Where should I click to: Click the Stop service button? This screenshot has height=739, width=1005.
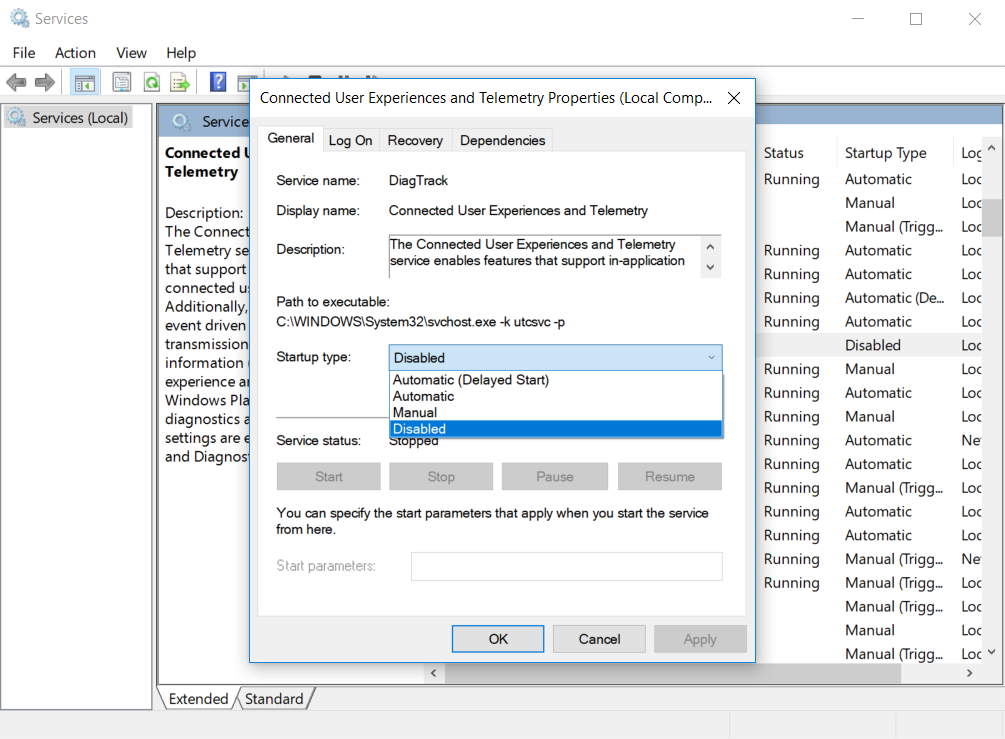point(441,476)
